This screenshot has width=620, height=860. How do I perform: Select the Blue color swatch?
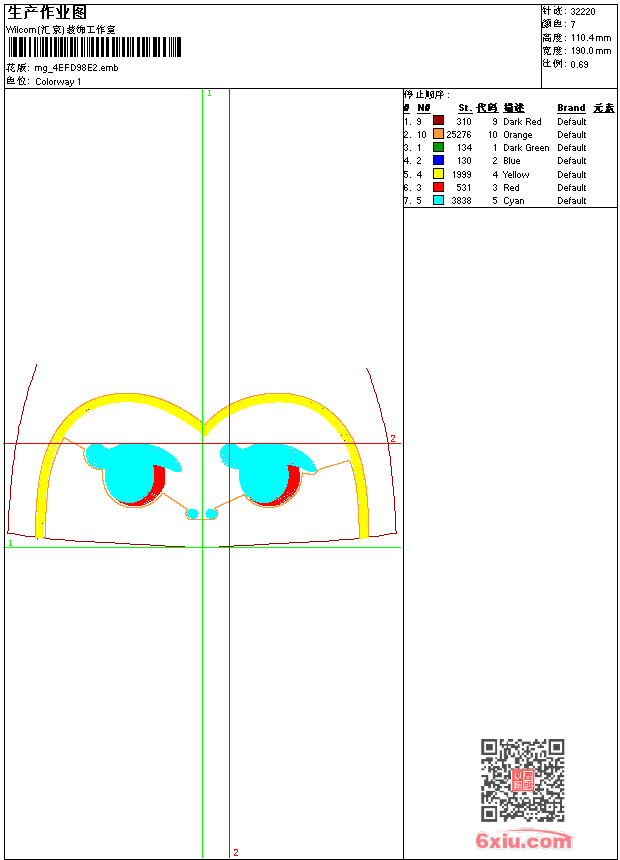(x=438, y=160)
